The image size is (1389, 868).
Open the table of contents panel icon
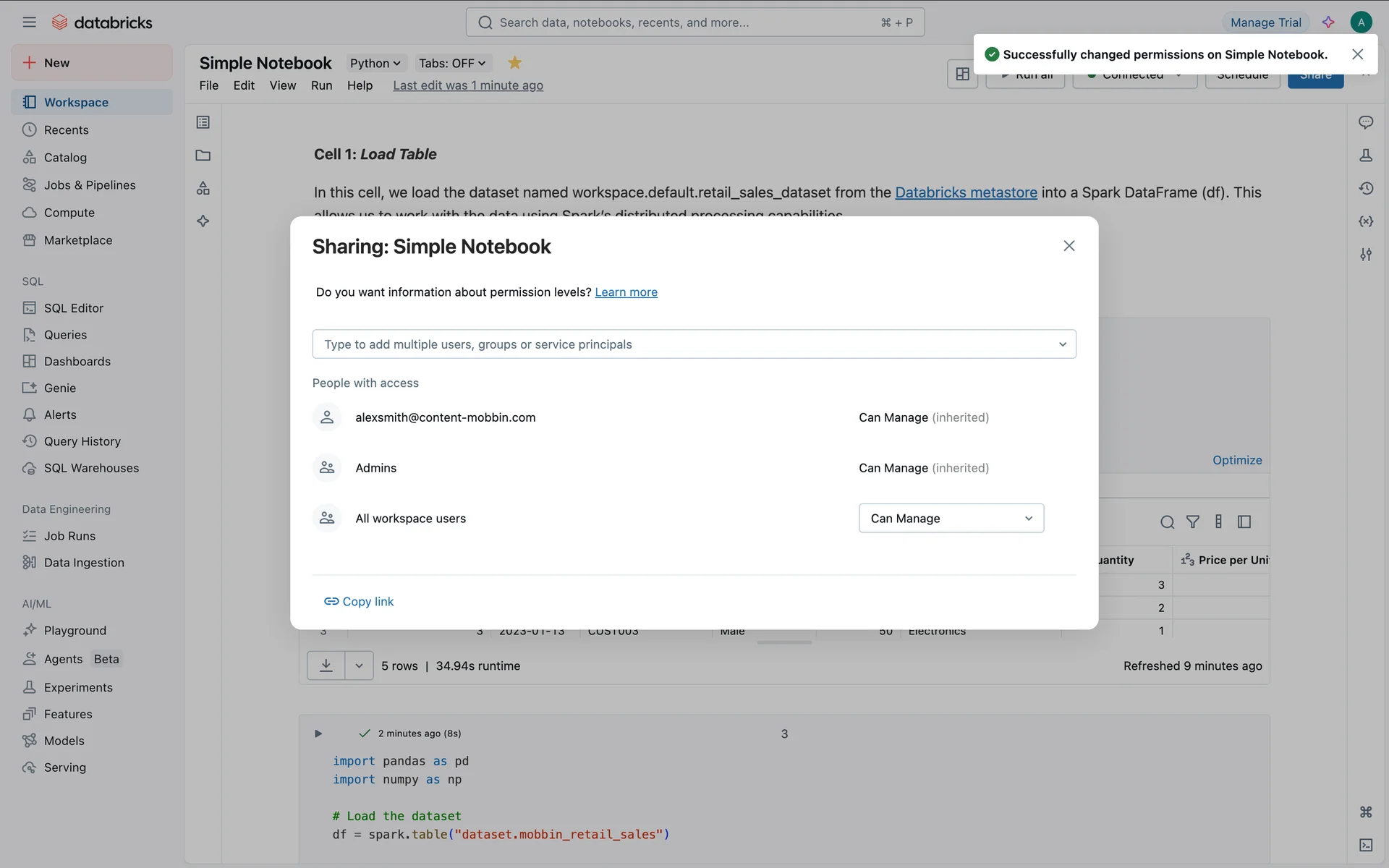(203, 122)
